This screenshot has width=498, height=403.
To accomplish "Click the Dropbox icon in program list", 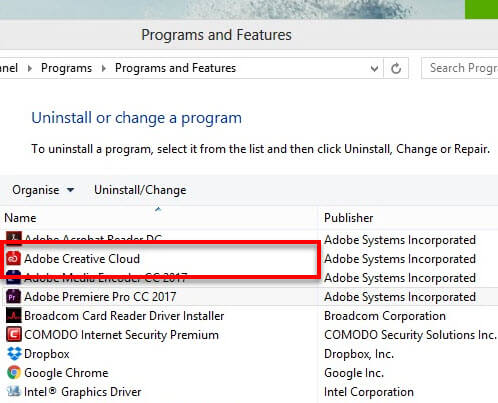I will tap(14, 354).
